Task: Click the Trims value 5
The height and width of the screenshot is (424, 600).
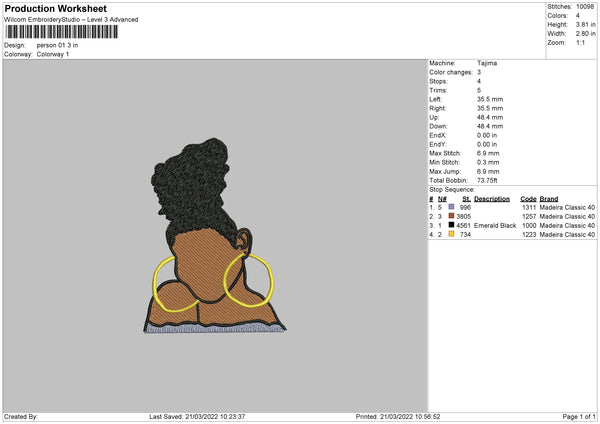Action: [479, 90]
